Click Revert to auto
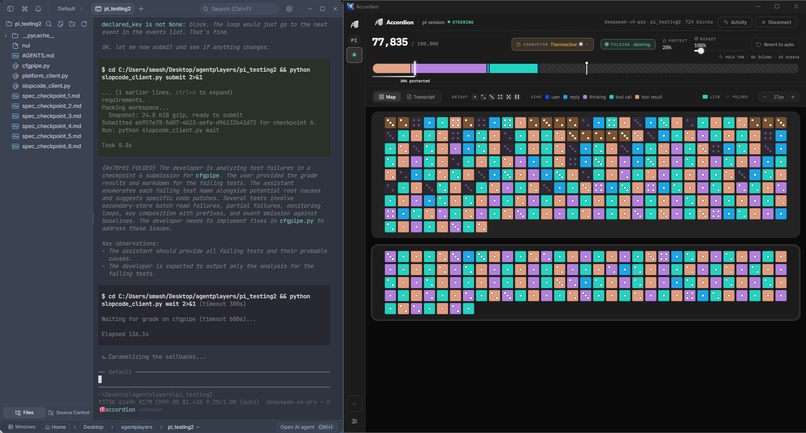This screenshot has width=806, height=433. click(x=775, y=44)
